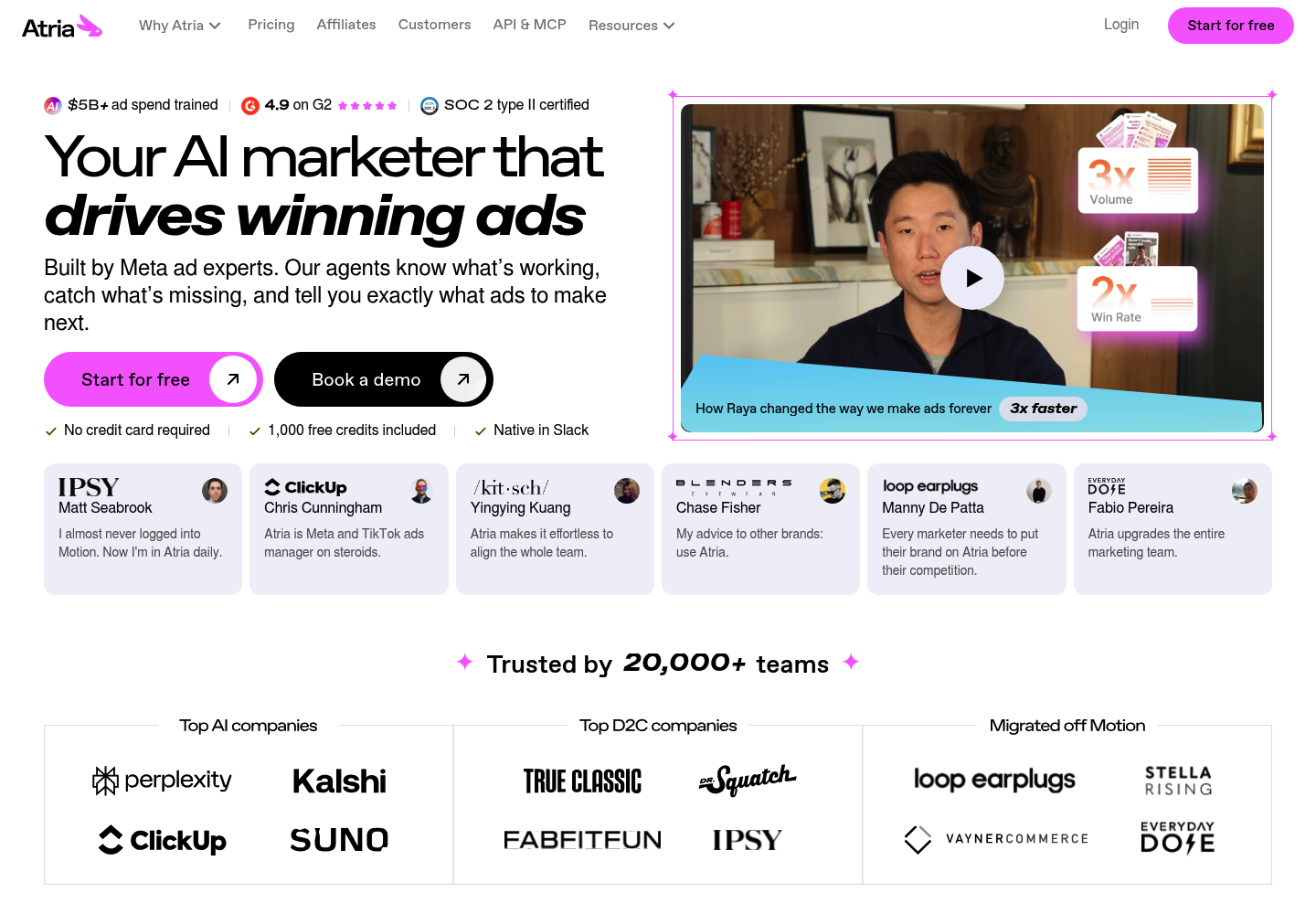Image resolution: width=1316 pixels, height=914 pixels.
Task: Click the SOC 2 certification badge icon
Action: click(x=430, y=106)
